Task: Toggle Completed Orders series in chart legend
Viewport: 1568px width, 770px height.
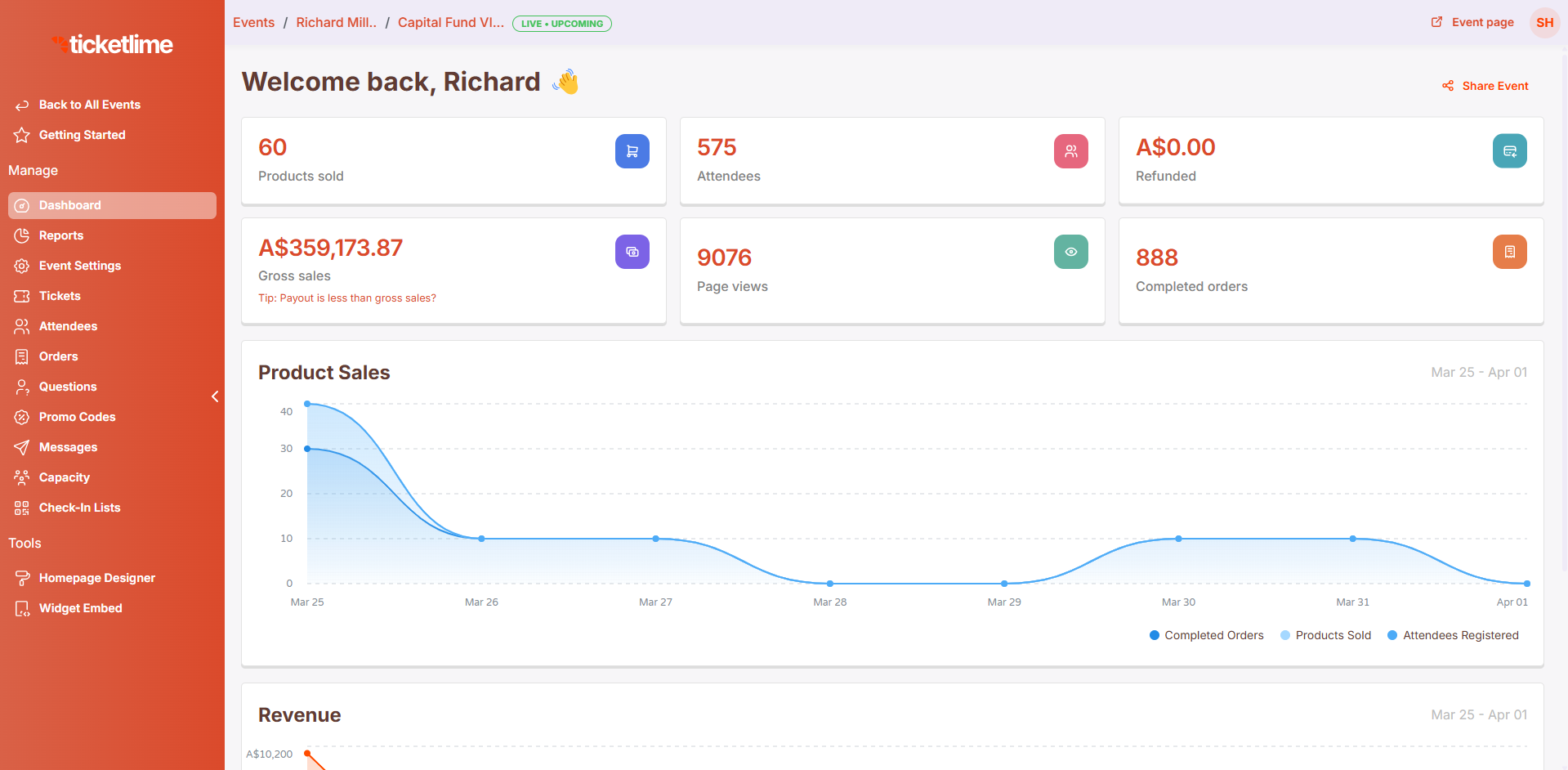Action: 1206,635
